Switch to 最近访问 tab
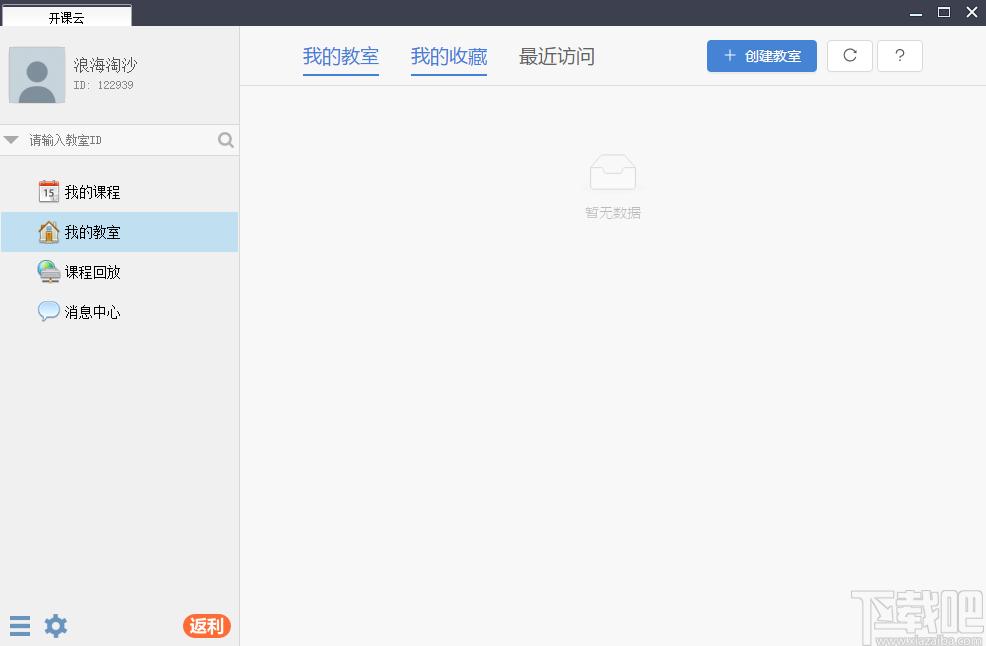The image size is (986, 646). [557, 57]
